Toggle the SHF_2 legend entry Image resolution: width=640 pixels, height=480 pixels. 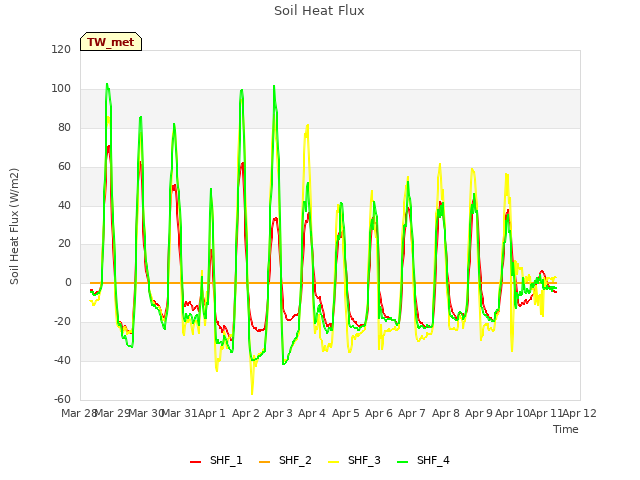(x=285, y=460)
